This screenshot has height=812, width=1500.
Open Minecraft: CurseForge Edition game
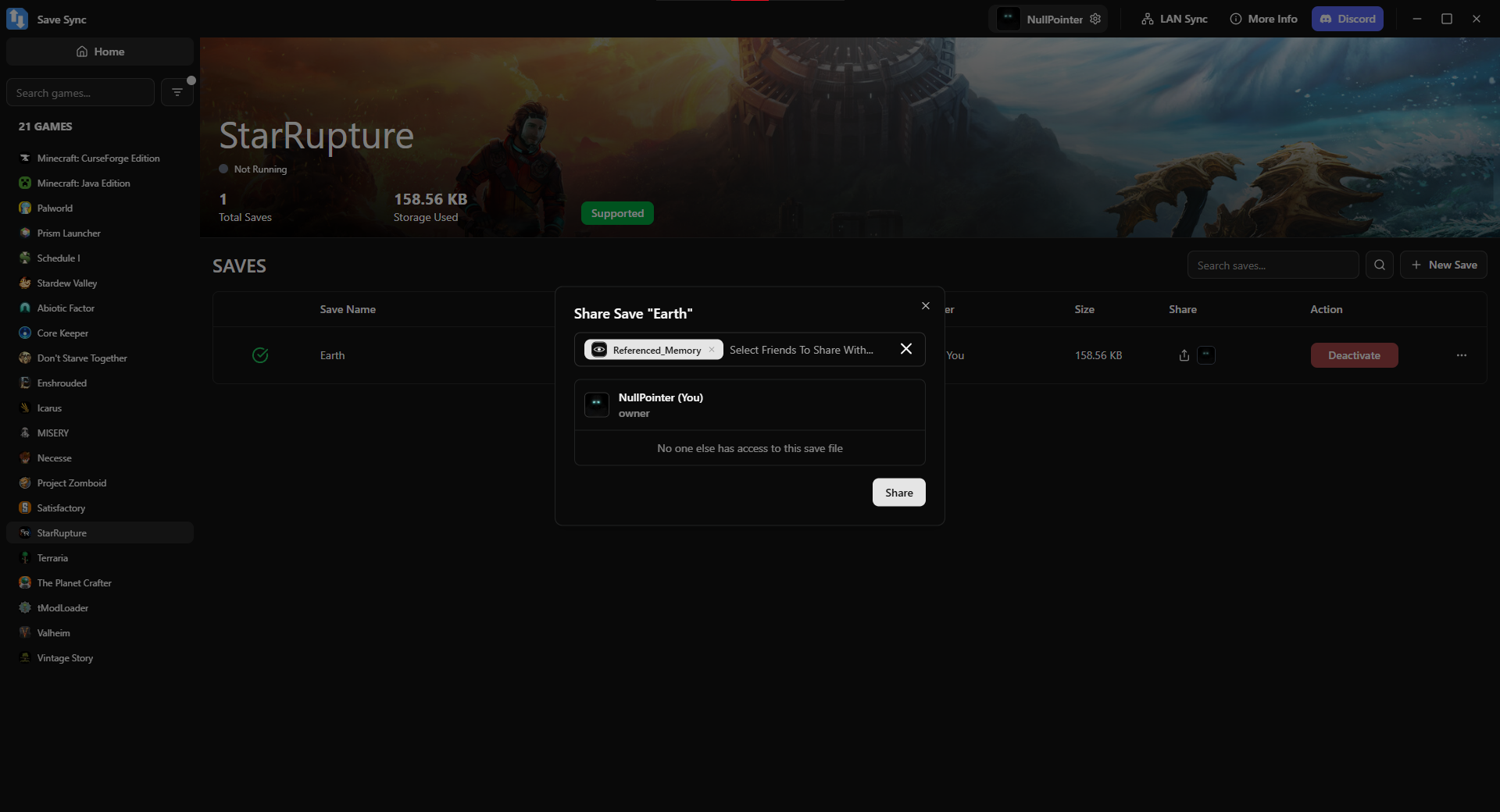pyautogui.click(x=100, y=158)
